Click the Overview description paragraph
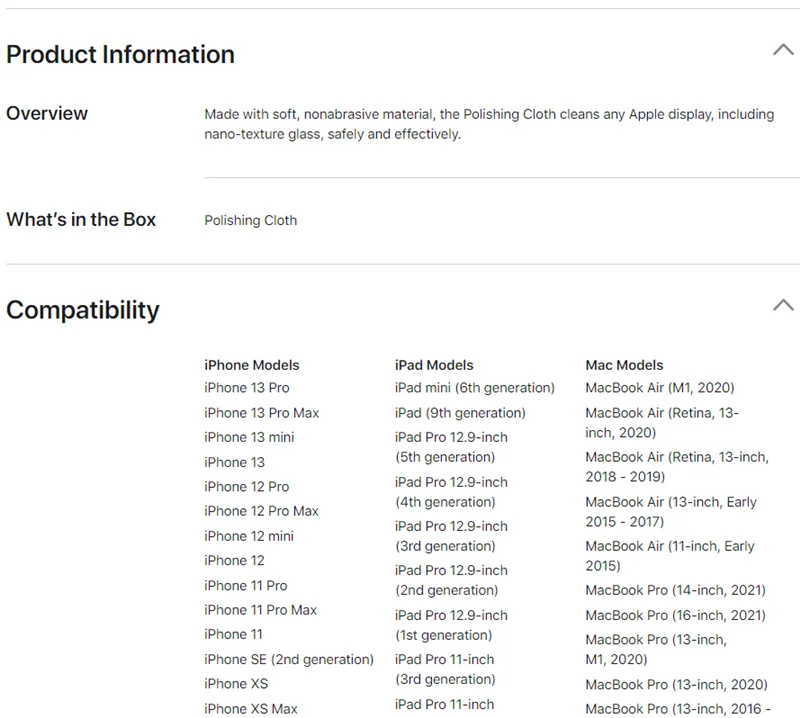This screenshot has width=800, height=718. coord(489,124)
